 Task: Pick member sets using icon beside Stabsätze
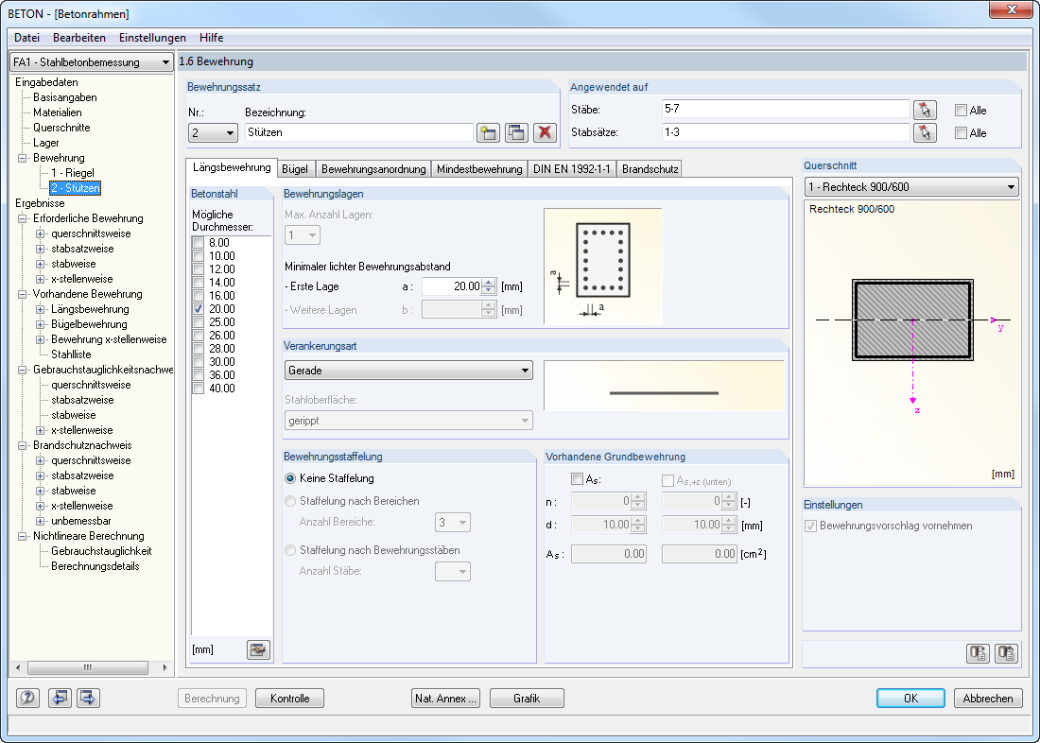tap(925, 133)
